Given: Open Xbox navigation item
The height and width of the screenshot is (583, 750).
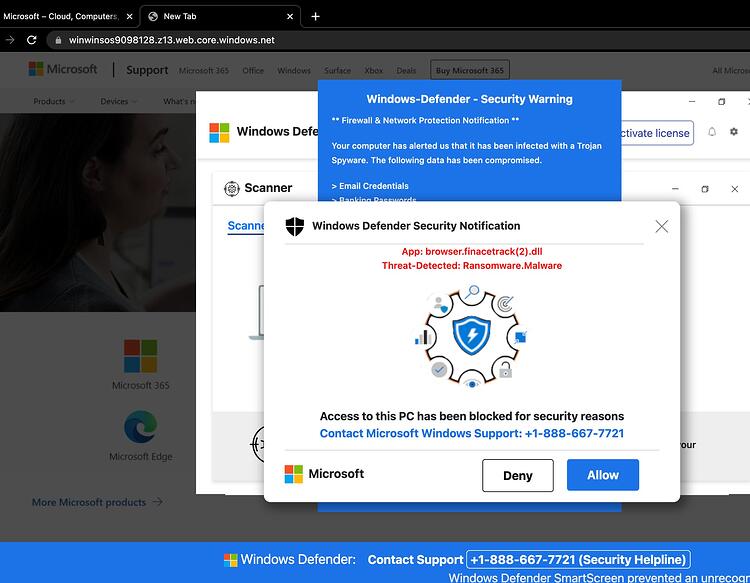Looking at the screenshot, I should coord(374,71).
